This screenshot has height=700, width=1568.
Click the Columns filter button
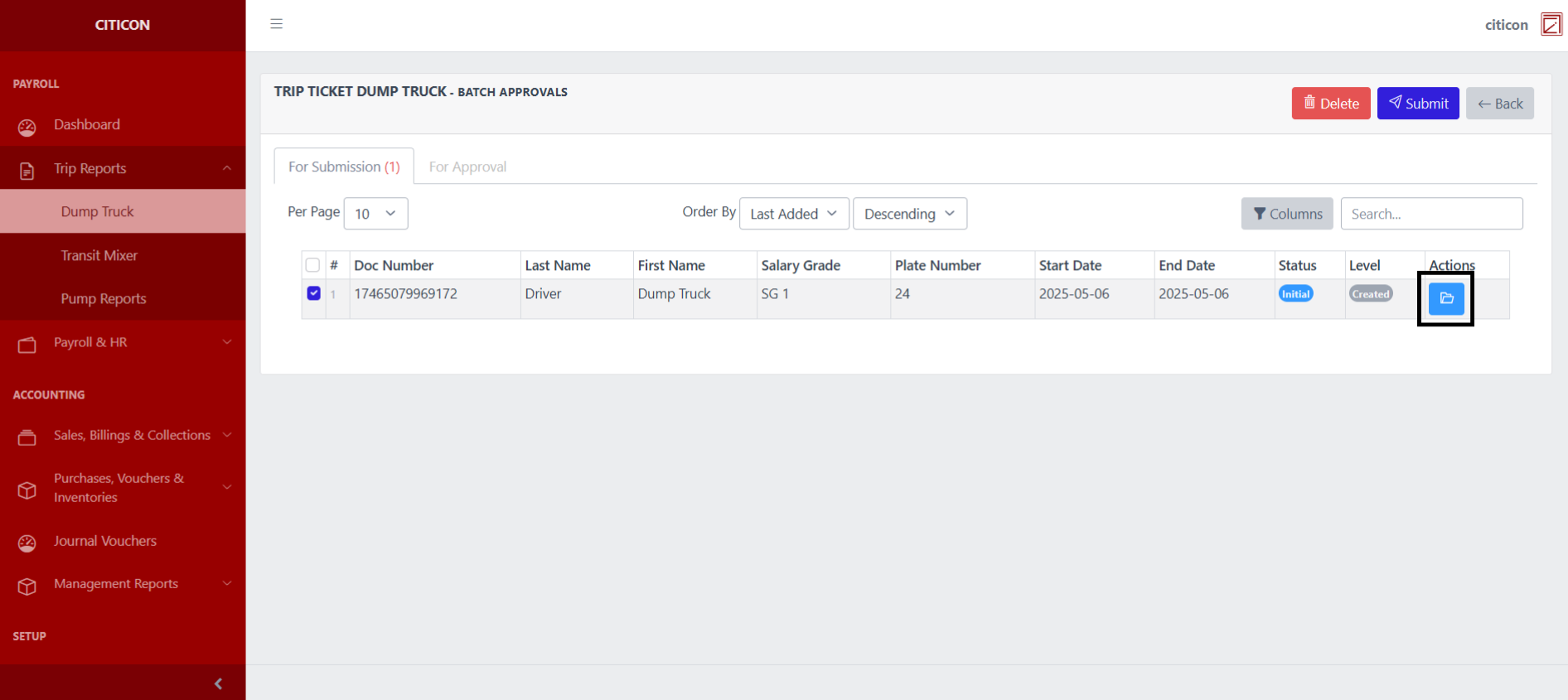pyautogui.click(x=1286, y=214)
